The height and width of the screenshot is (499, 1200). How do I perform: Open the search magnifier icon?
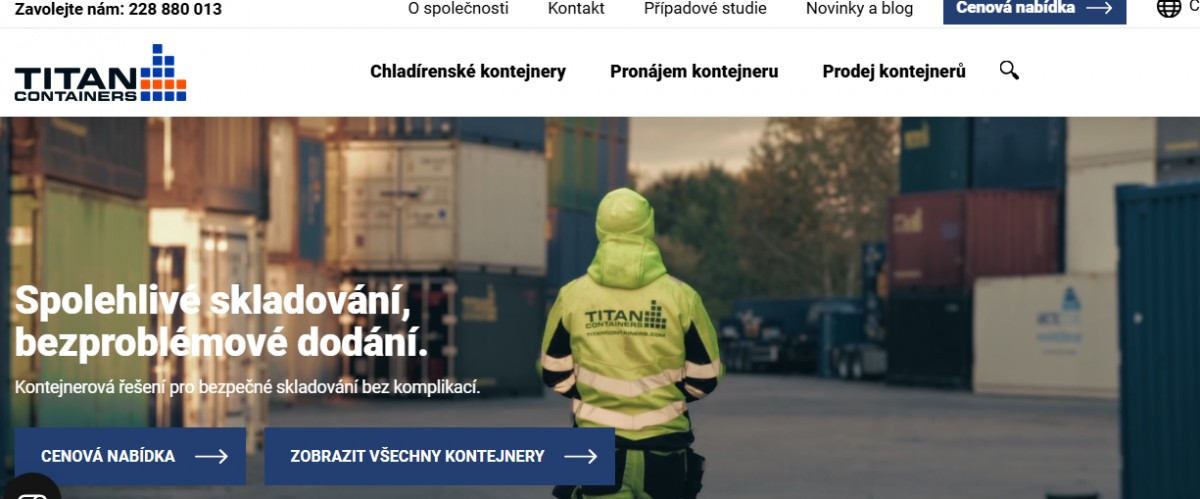(1009, 70)
